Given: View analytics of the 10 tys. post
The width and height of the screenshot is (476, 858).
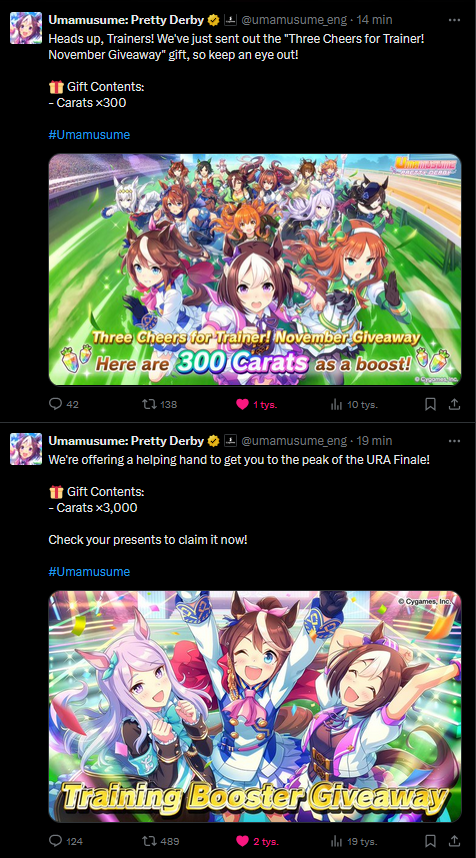Looking at the screenshot, I should (x=353, y=404).
